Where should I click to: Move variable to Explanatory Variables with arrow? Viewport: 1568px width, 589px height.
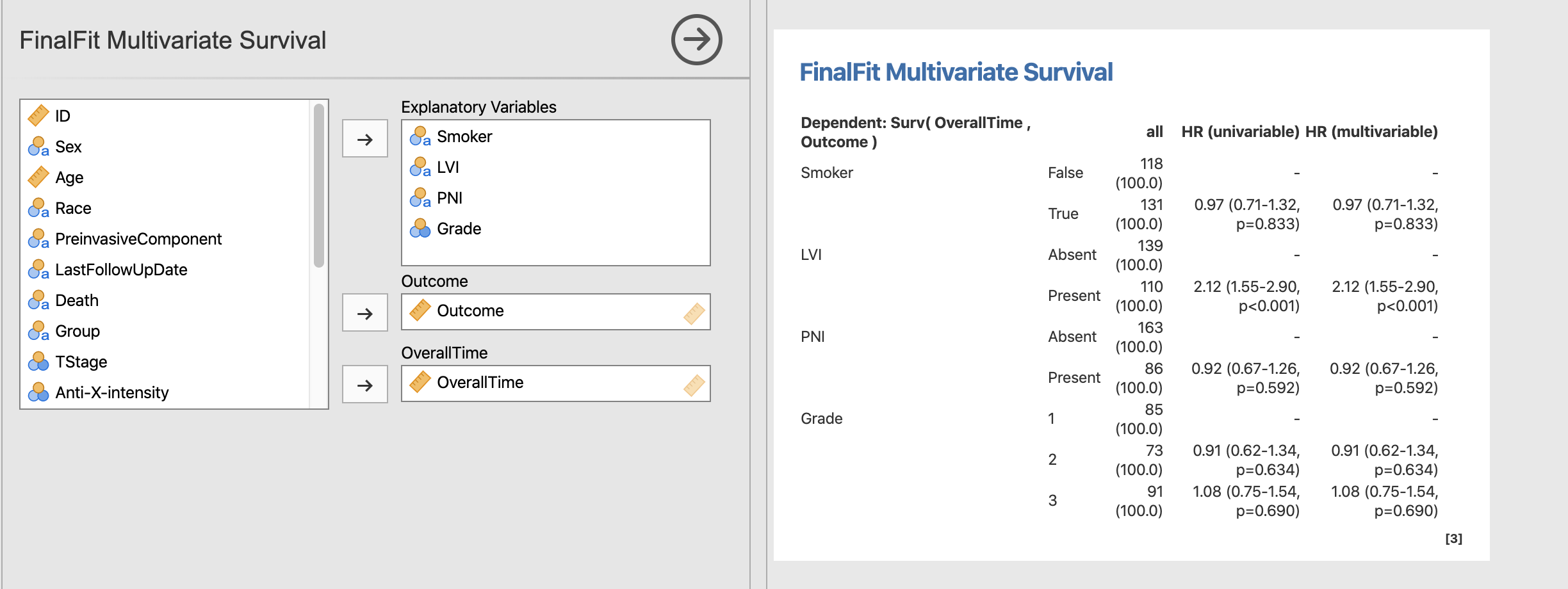point(365,138)
